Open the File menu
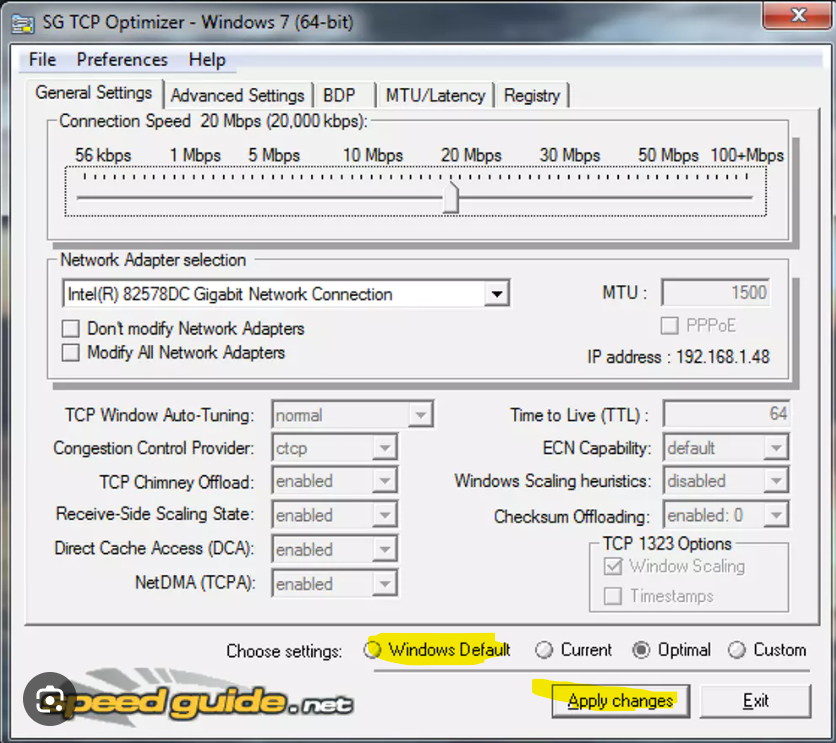The height and width of the screenshot is (743, 836). click(42, 60)
